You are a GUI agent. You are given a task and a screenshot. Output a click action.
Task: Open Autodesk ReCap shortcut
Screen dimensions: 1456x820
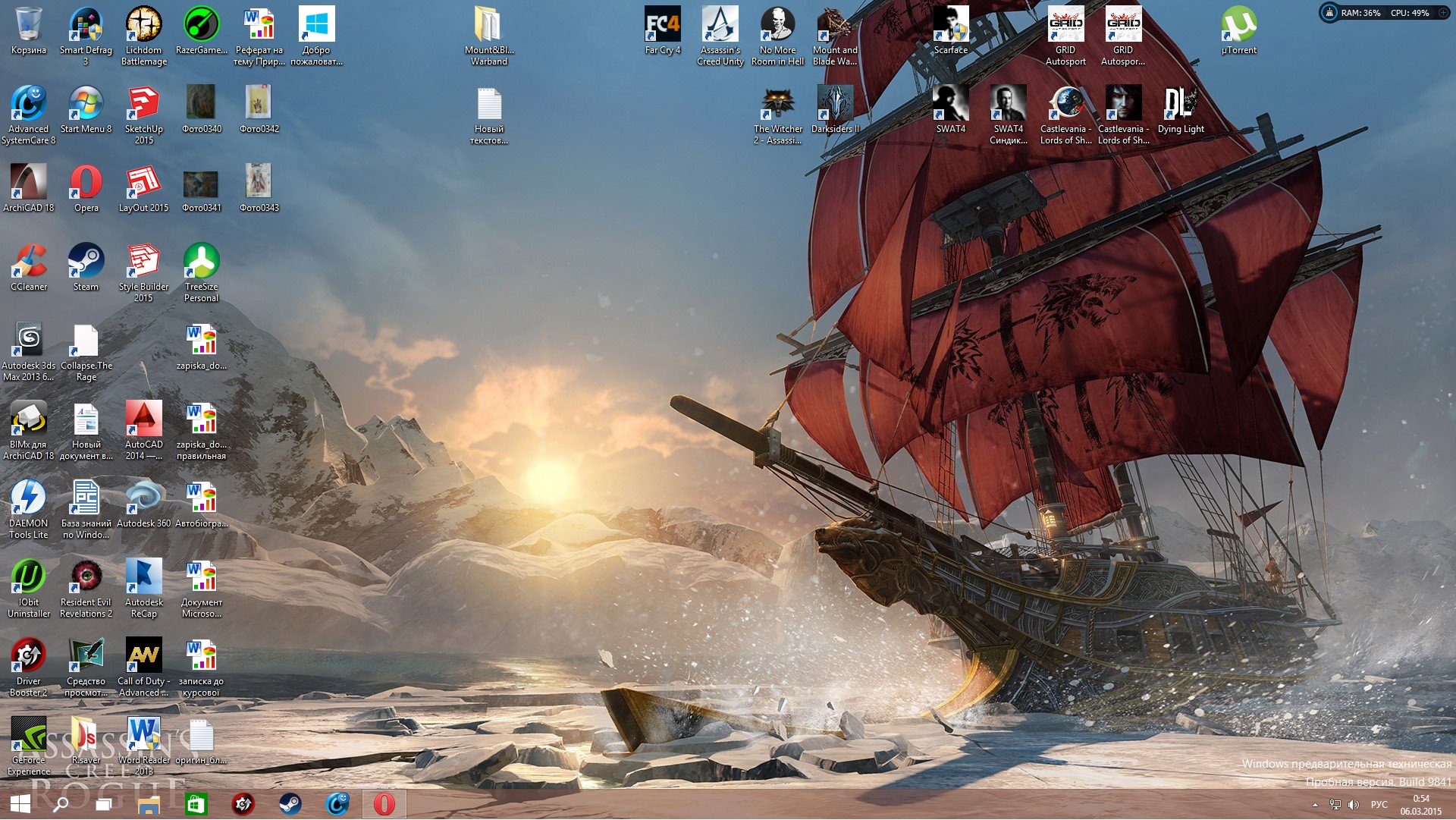click(x=144, y=588)
